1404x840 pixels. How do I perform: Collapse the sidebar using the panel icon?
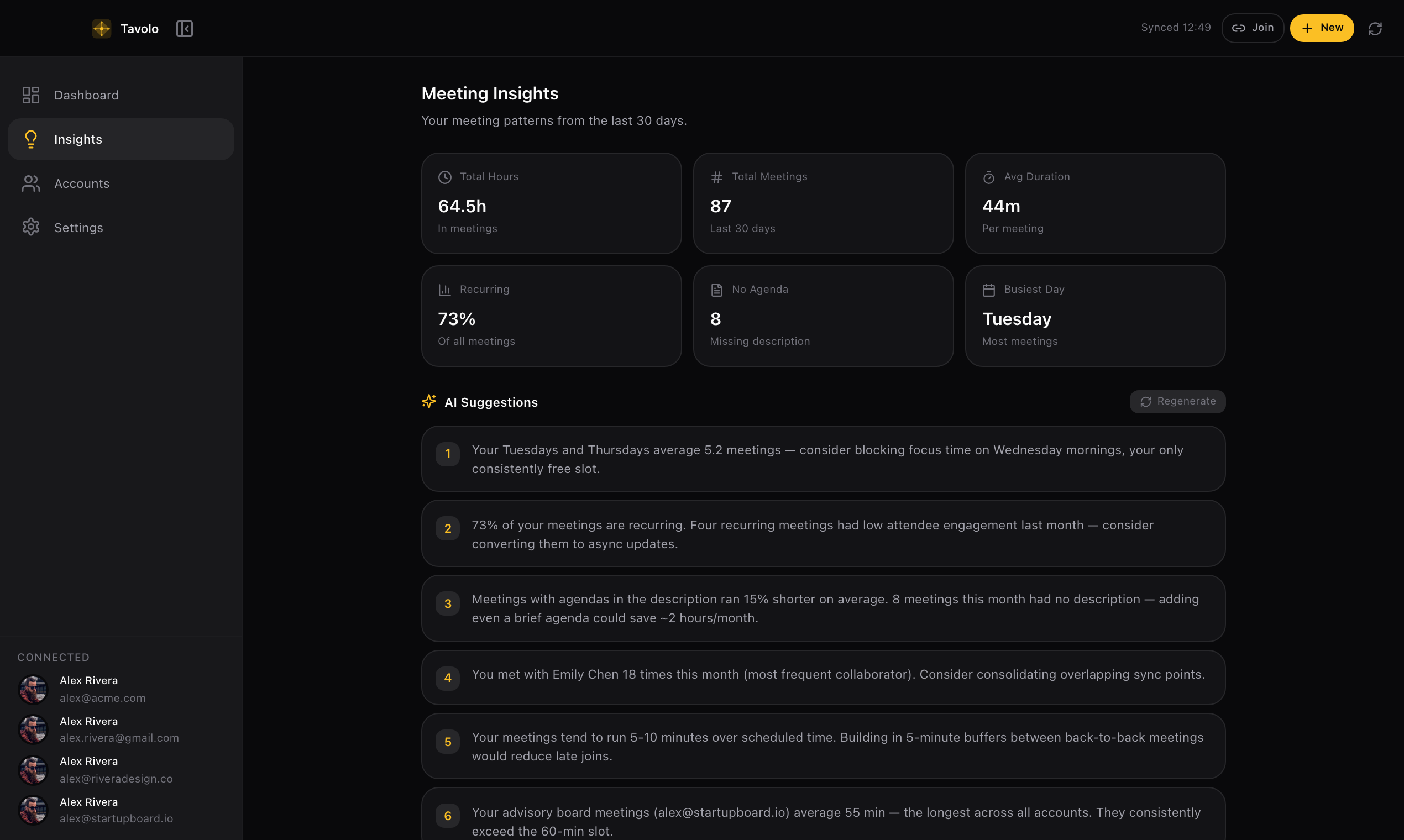(x=185, y=28)
